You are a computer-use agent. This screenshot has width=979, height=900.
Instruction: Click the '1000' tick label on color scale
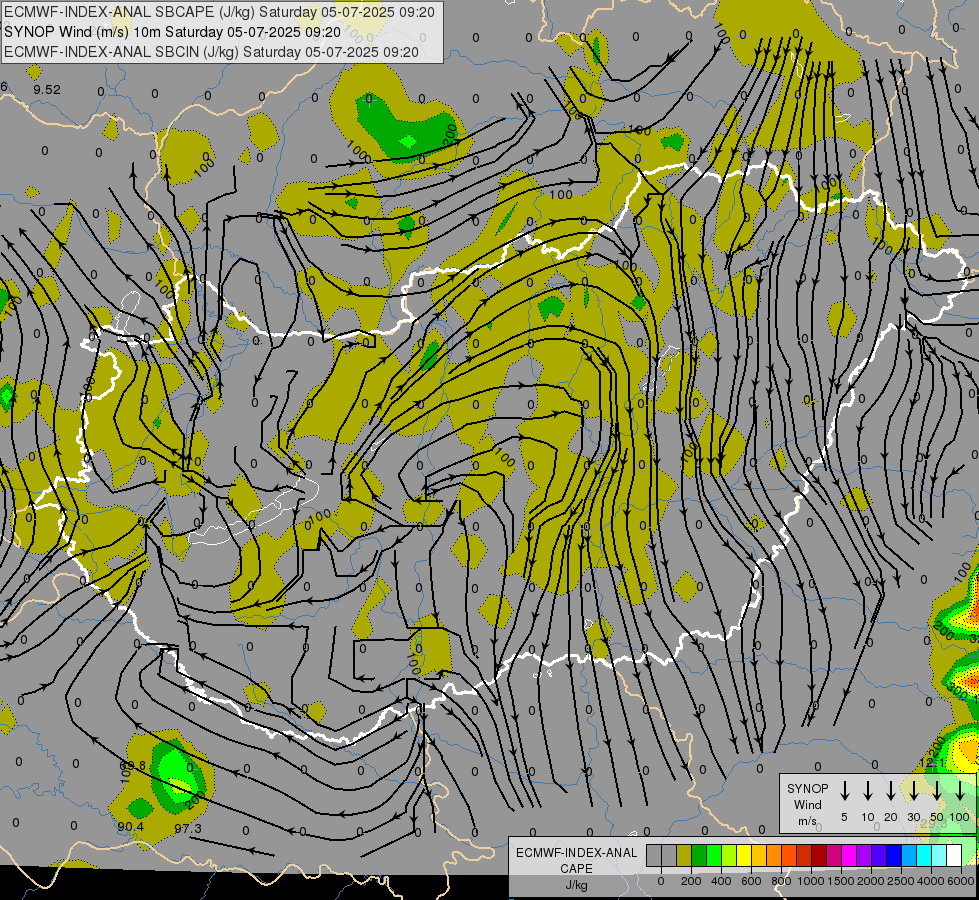(811, 881)
